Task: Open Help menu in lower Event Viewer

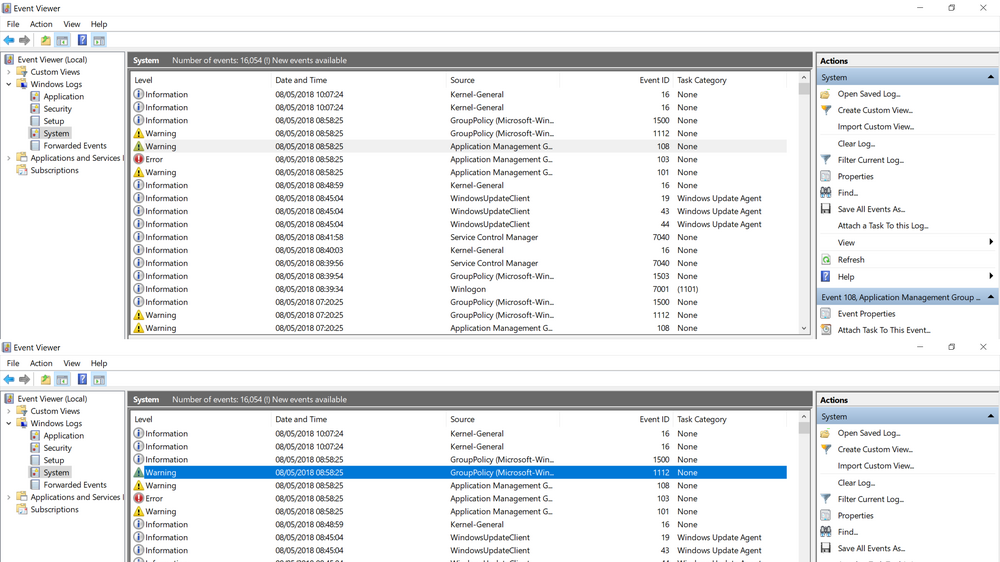Action: click(99, 364)
